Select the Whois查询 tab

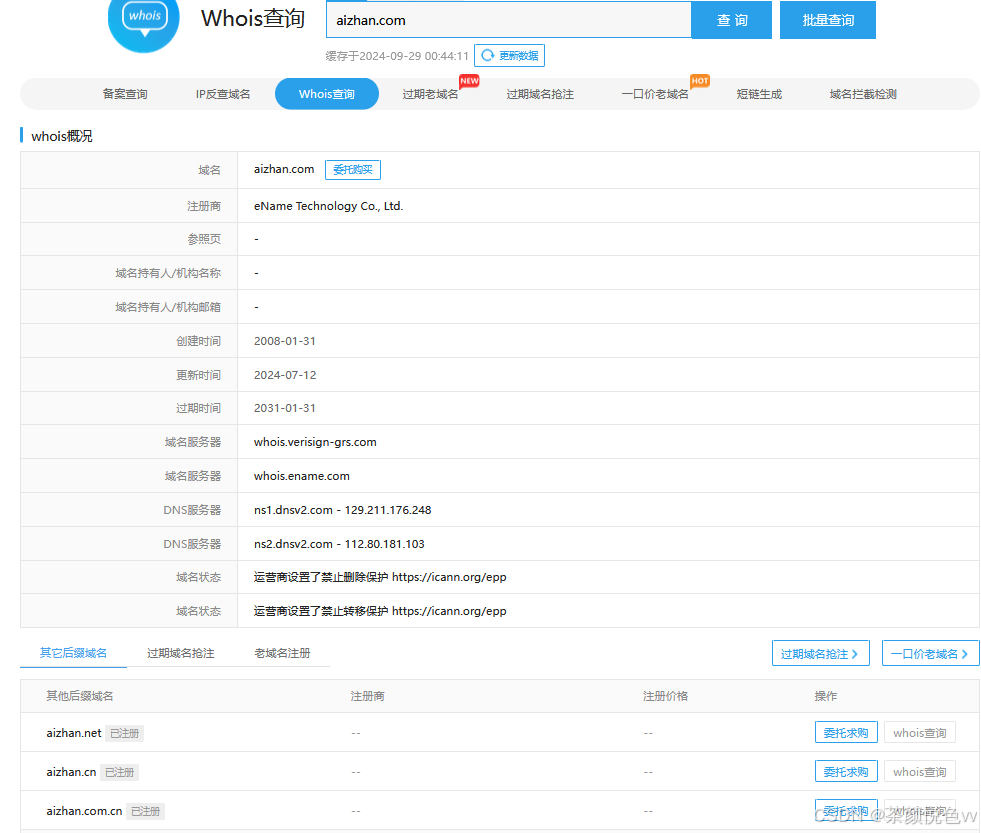327,94
